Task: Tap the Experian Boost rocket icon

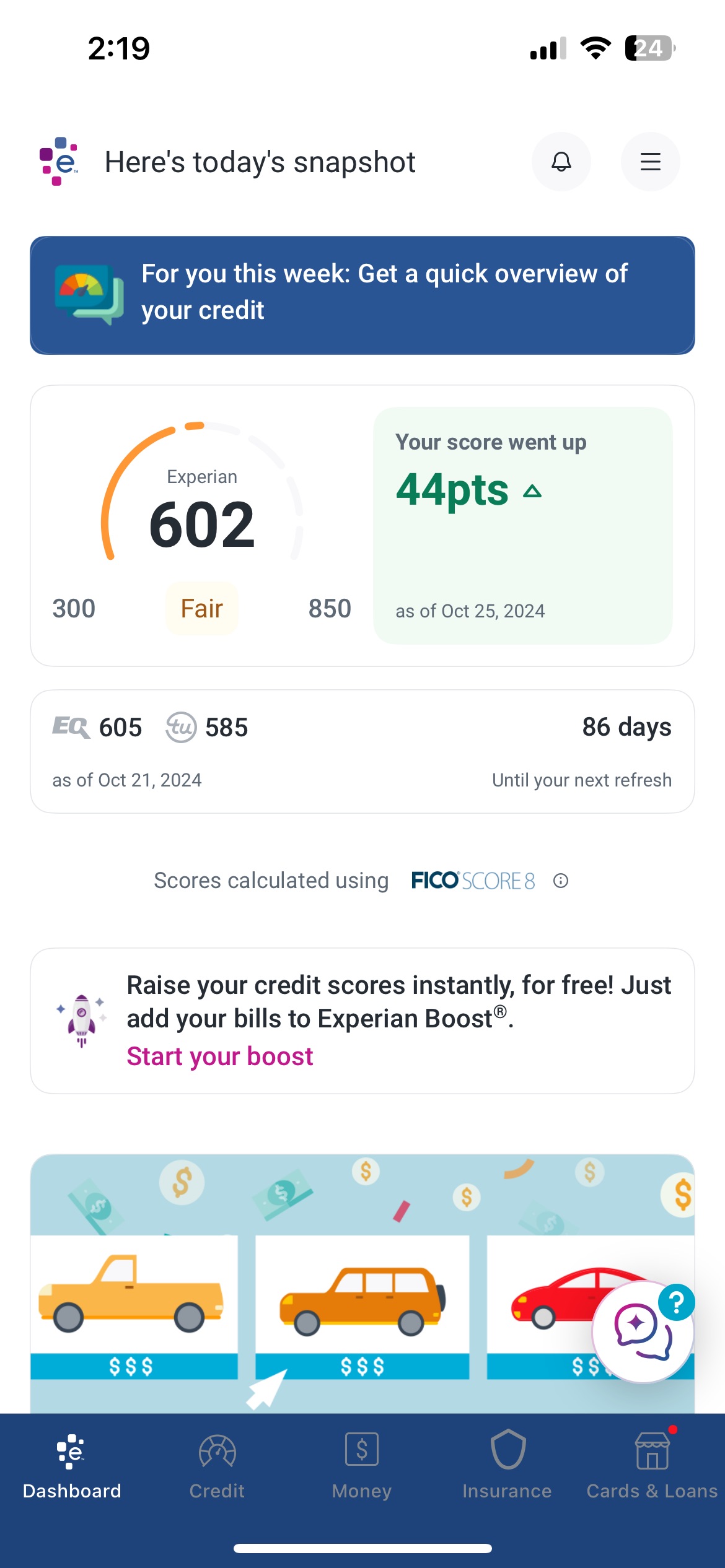Action: [x=81, y=1019]
